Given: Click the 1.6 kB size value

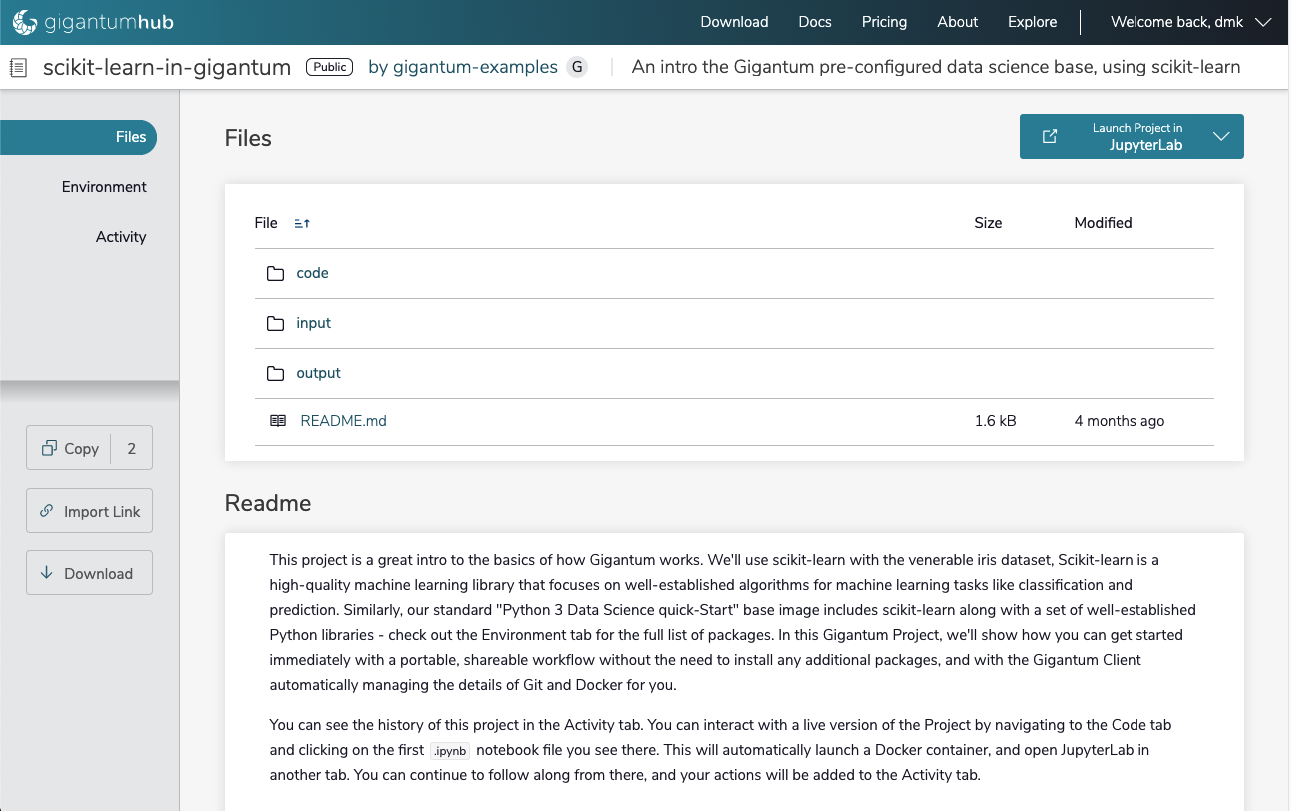Looking at the screenshot, I should click(x=995, y=421).
